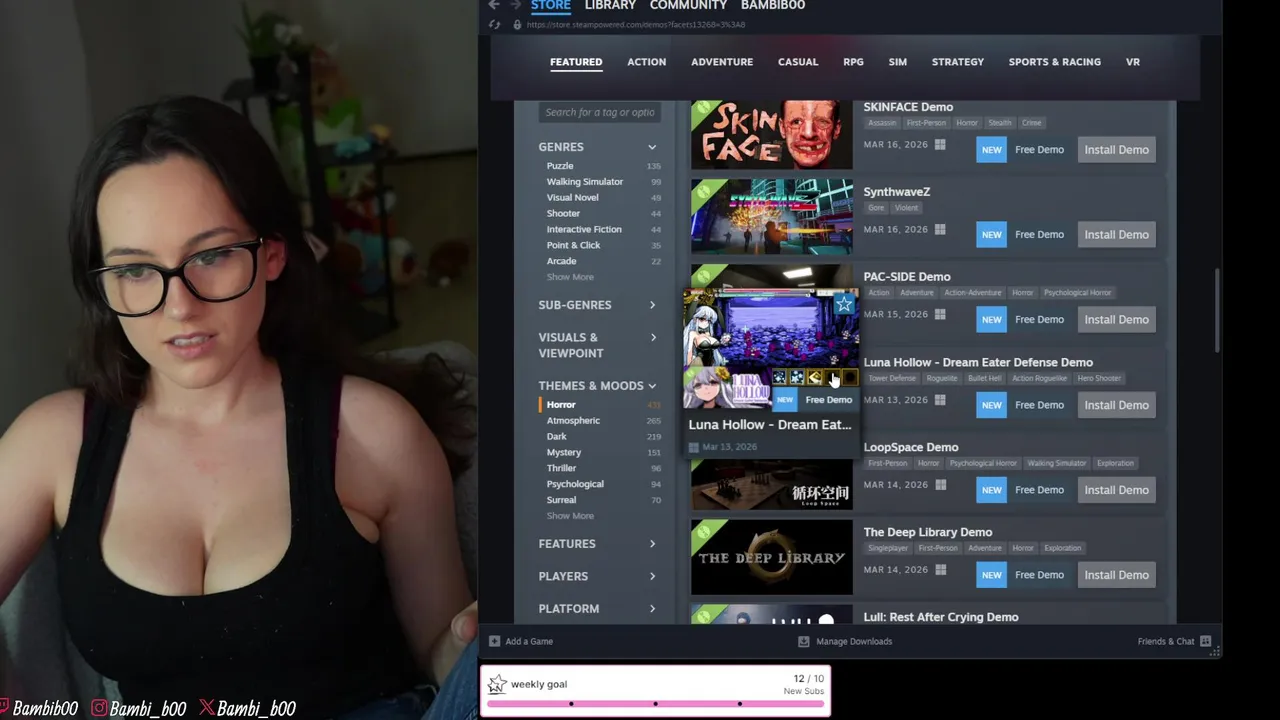Image resolution: width=1280 pixels, height=720 pixels.
Task: Click Free Demo in Luna Hollow hover popup
Action: (x=829, y=400)
